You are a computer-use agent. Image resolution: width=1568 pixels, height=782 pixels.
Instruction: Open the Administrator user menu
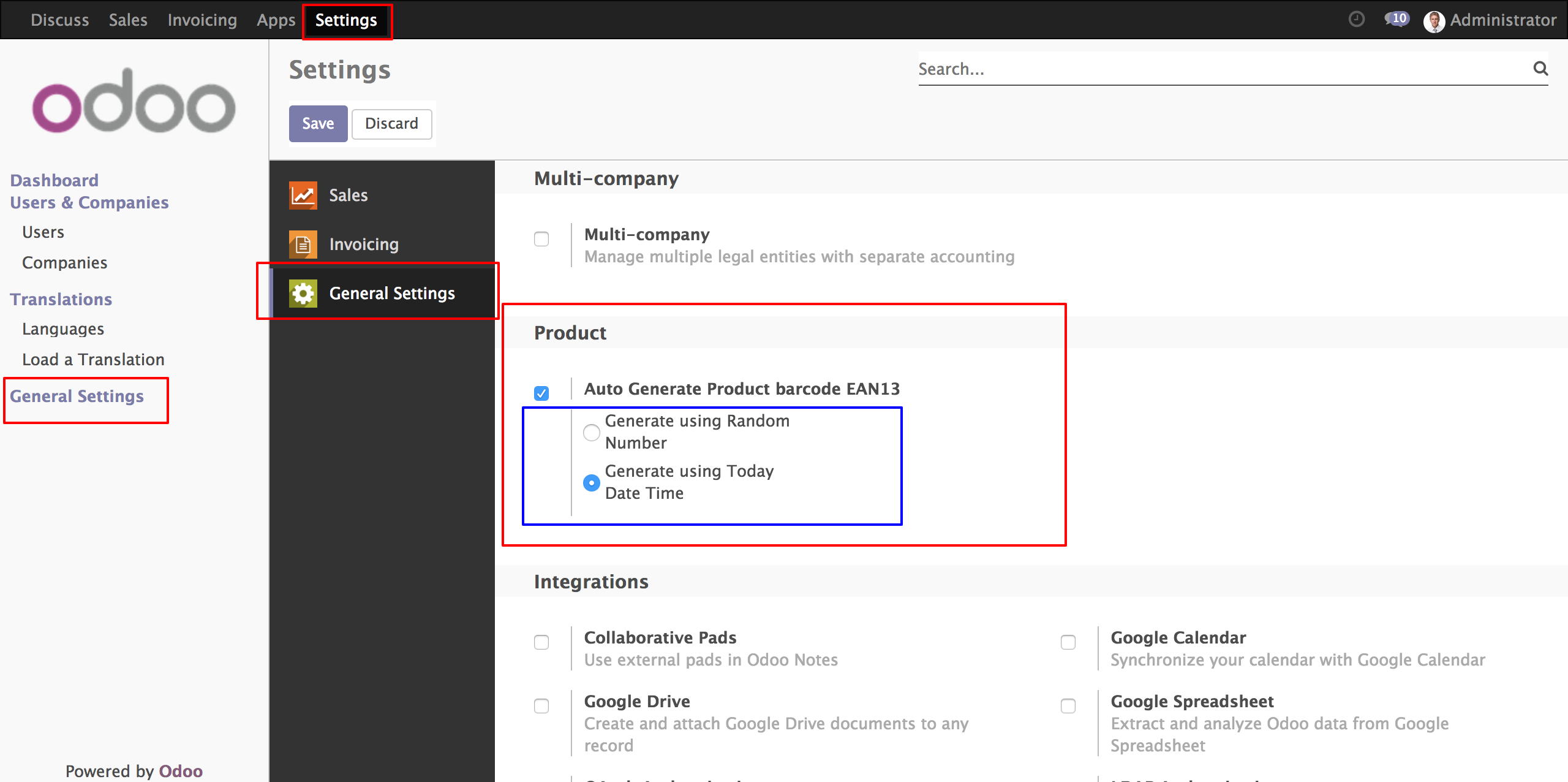[1502, 20]
